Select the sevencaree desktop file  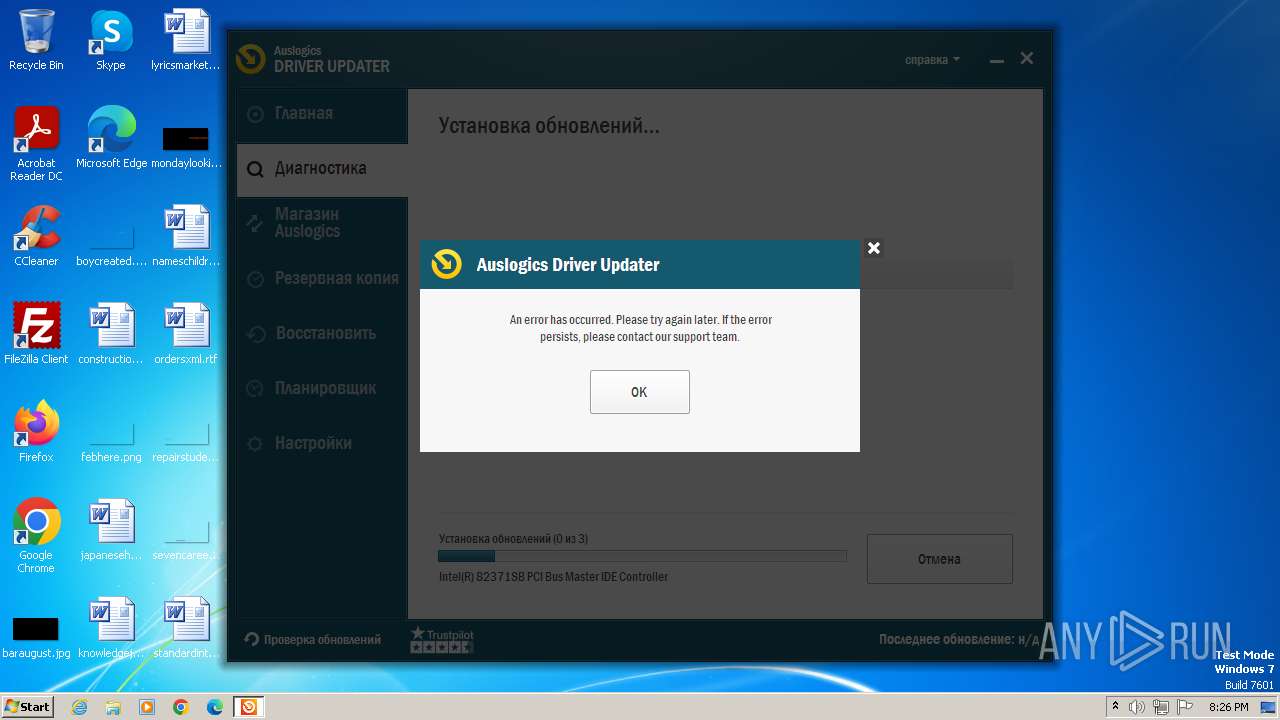(x=186, y=540)
